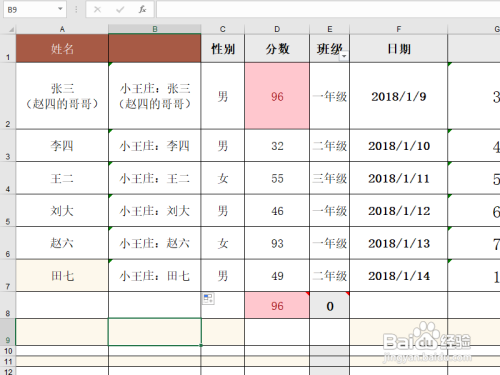Open the Name Box dropdown arrow

[x=60, y=9]
